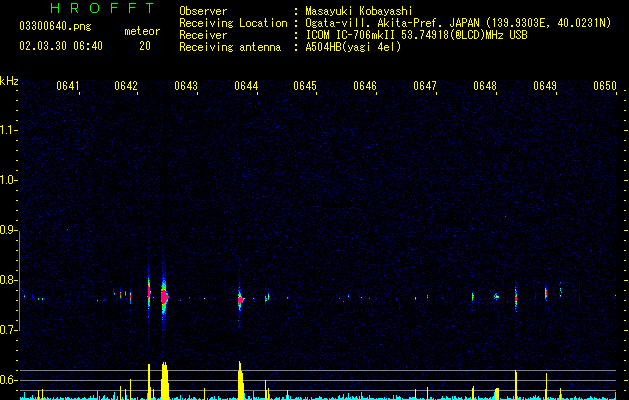Click the A504HB(yagi 4el) antenna text
The height and width of the screenshot is (400, 629).
coord(353,47)
